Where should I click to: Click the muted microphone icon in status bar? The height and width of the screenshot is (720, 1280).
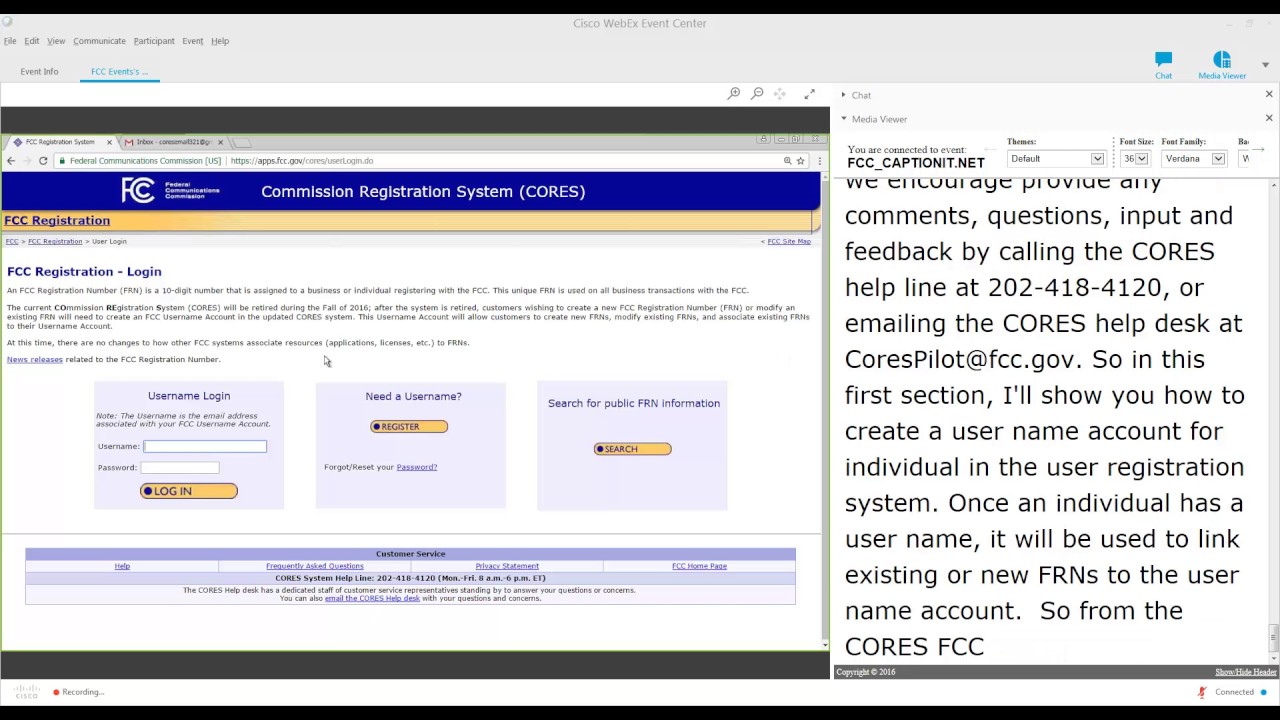(1202, 692)
